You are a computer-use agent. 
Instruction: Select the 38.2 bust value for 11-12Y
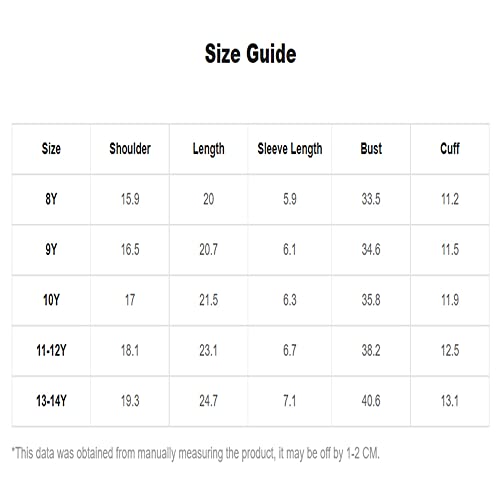(371, 350)
